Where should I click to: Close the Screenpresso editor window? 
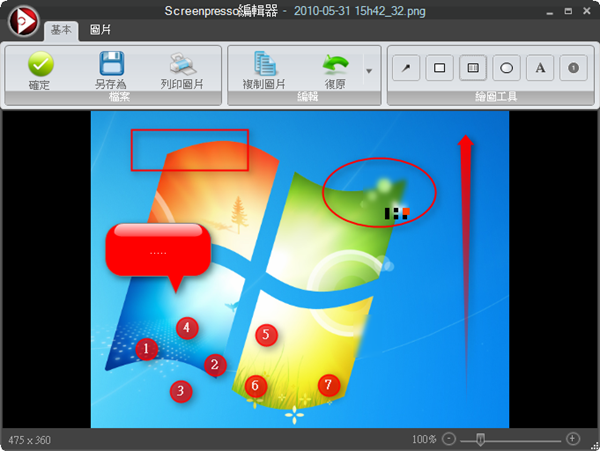pos(587,11)
